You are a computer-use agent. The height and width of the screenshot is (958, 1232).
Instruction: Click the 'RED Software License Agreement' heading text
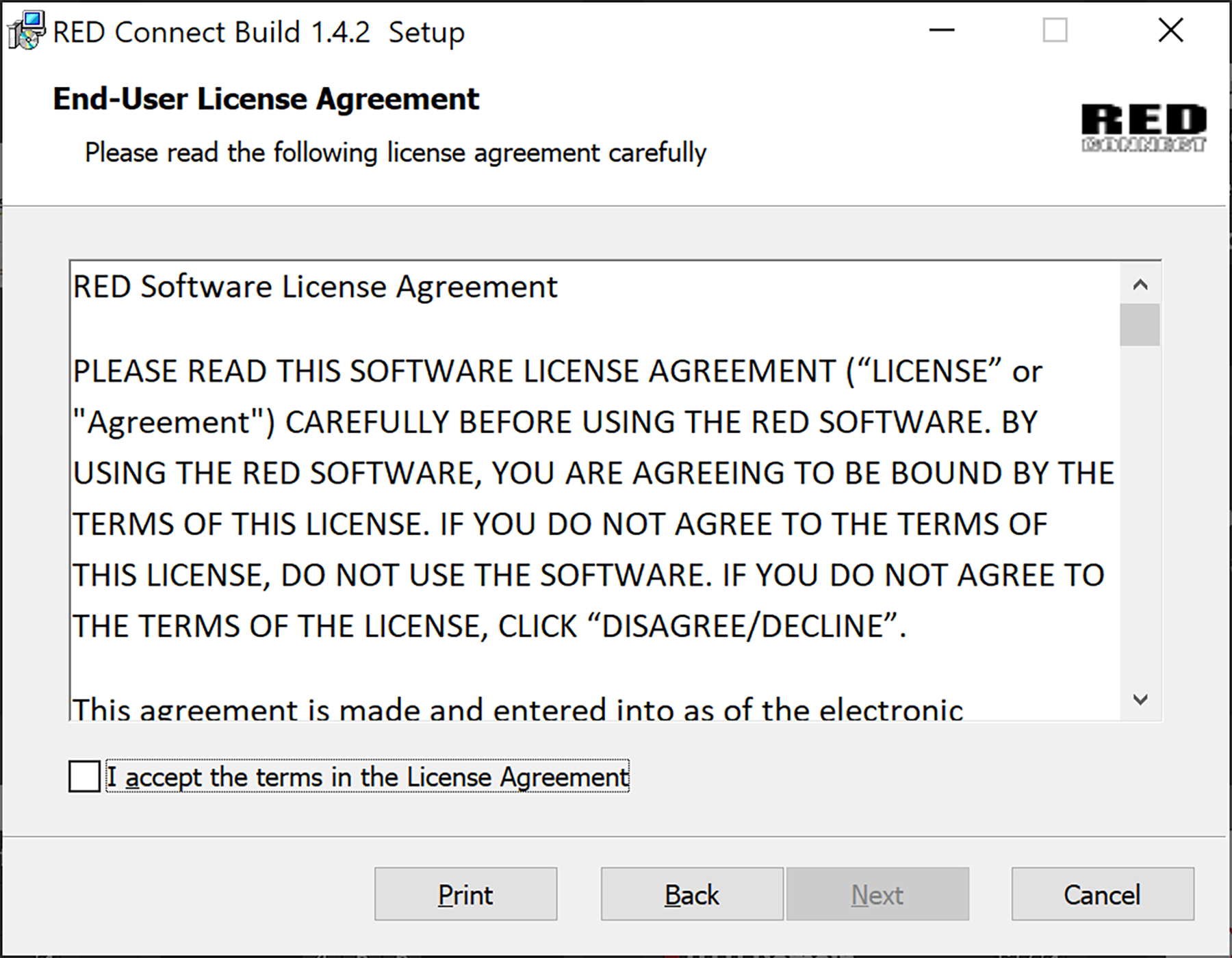316,287
